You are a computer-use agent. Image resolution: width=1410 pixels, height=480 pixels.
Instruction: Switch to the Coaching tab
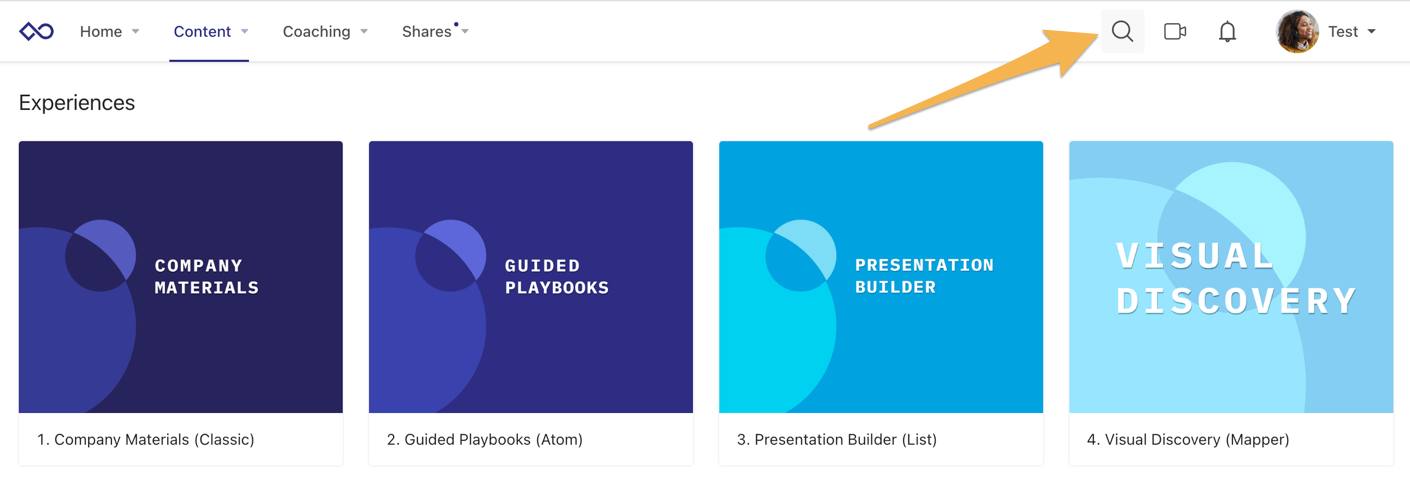[x=316, y=32]
